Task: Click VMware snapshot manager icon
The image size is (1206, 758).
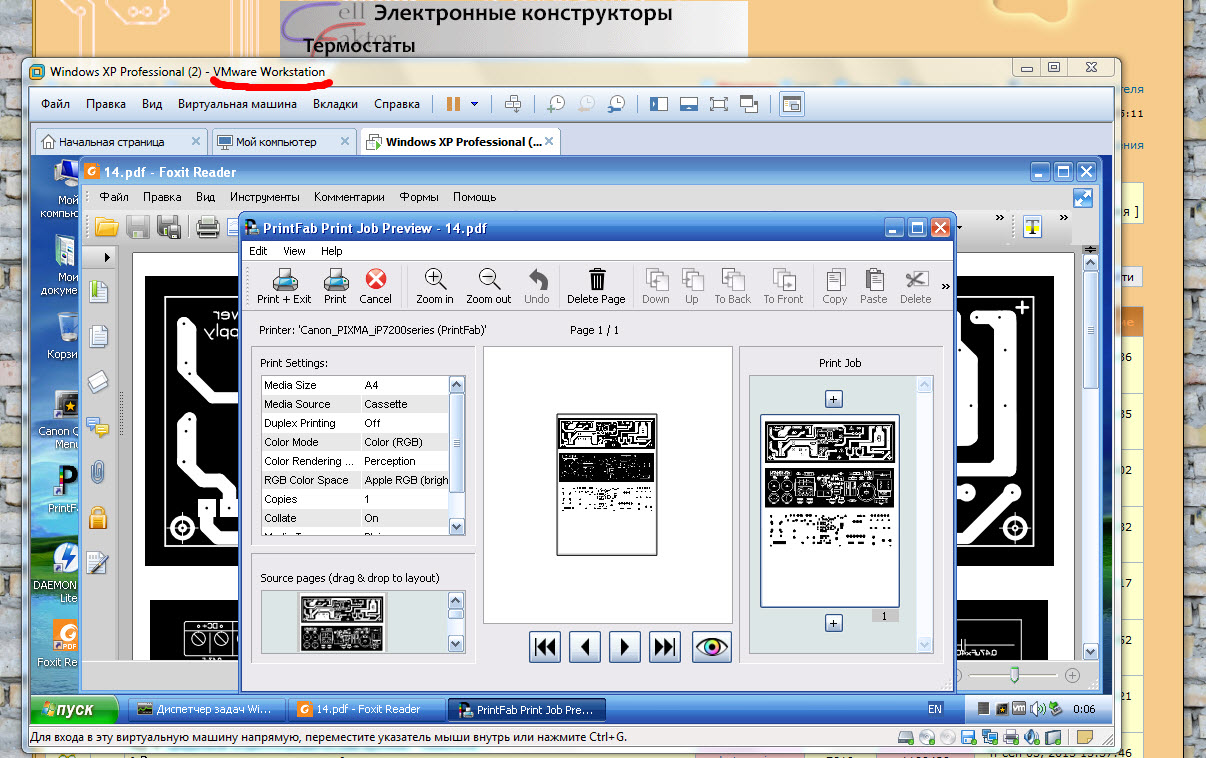Action: pyautogui.click(x=617, y=104)
